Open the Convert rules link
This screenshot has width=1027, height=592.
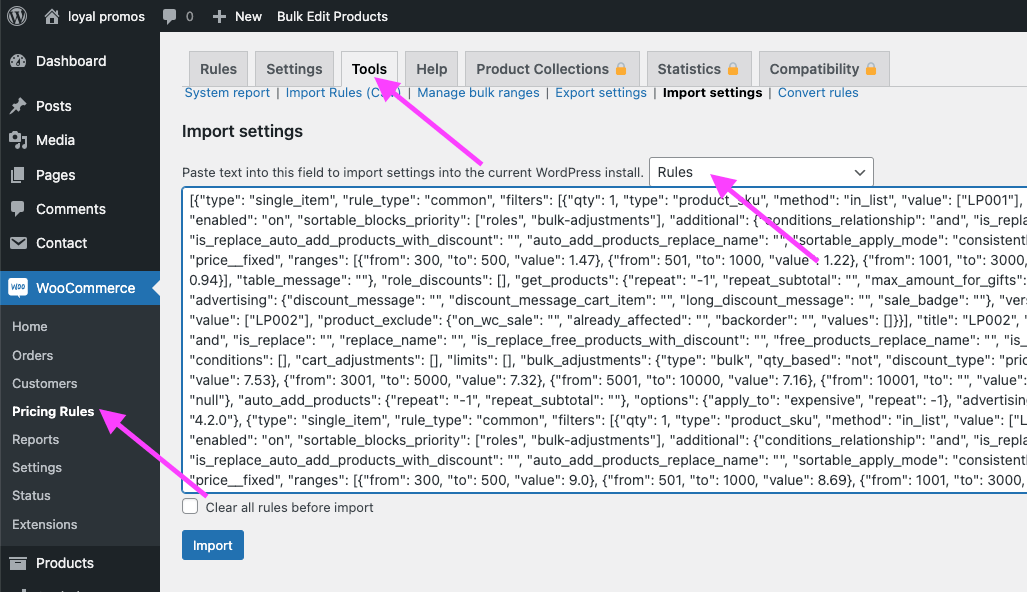coord(817,93)
